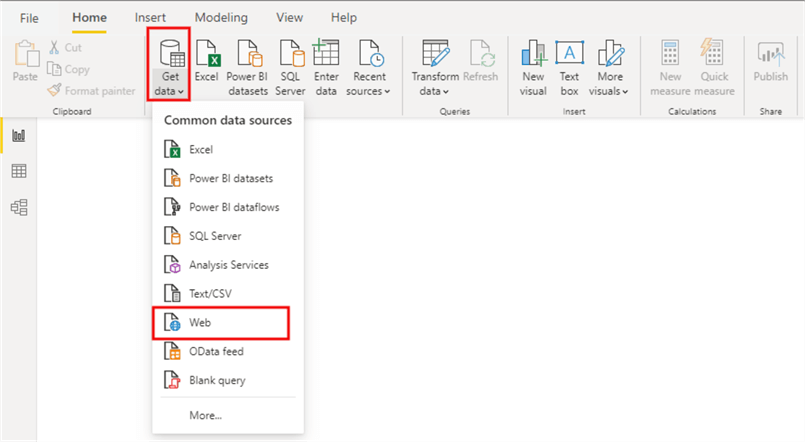This screenshot has width=805, height=442.
Task: Pick SQL Server from dropdown menu
Action: coord(228,236)
